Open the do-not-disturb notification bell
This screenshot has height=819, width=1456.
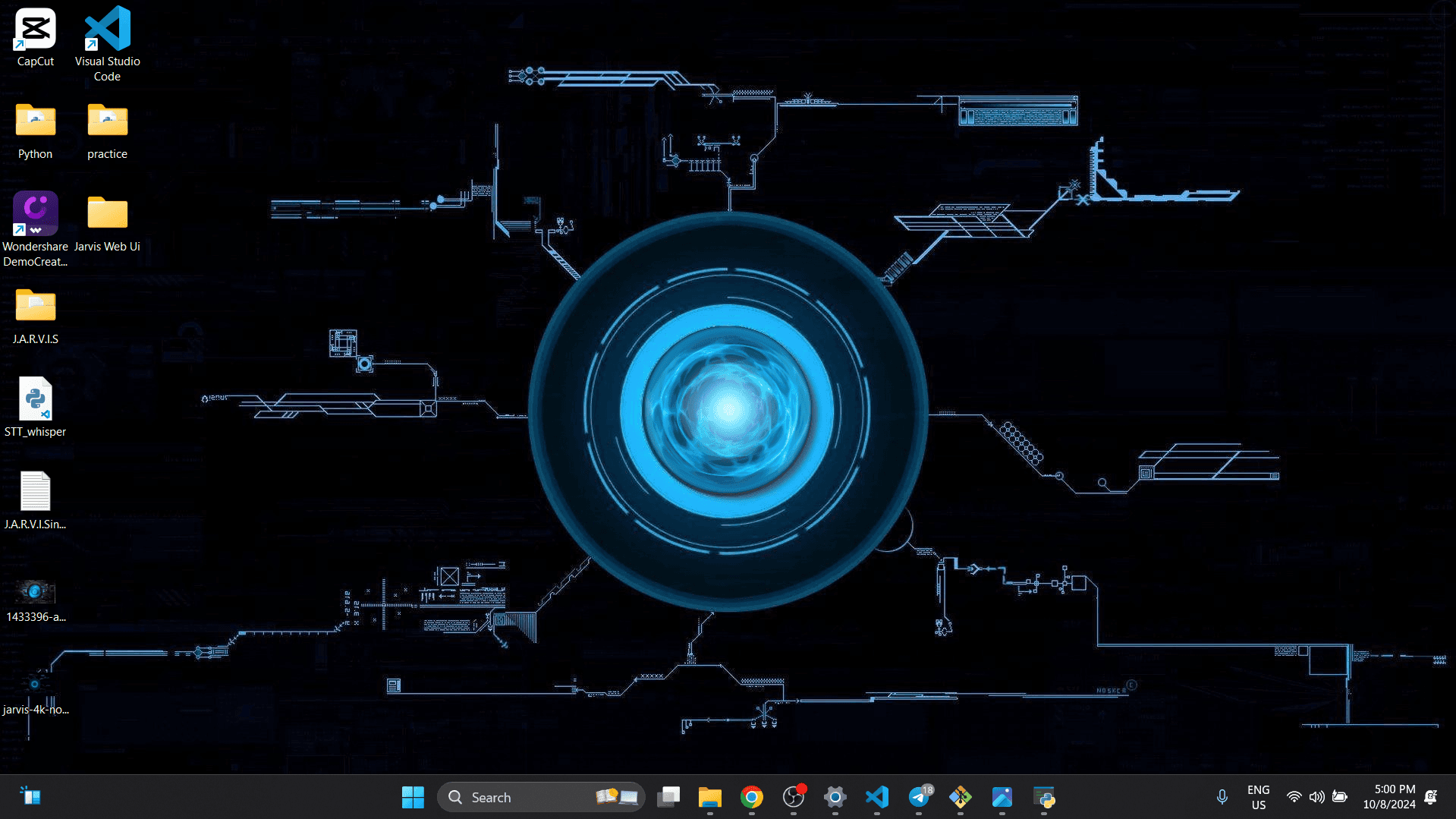(x=1431, y=797)
